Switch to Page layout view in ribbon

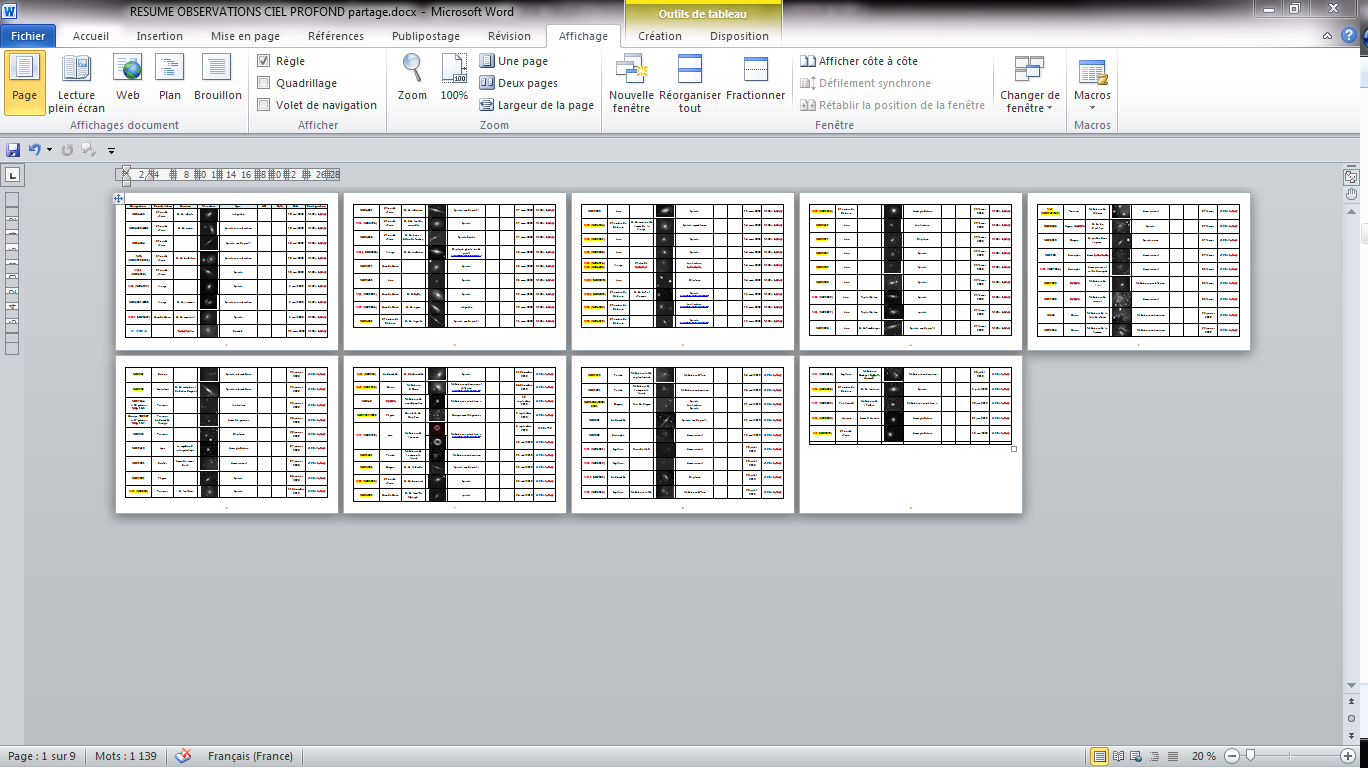24,81
